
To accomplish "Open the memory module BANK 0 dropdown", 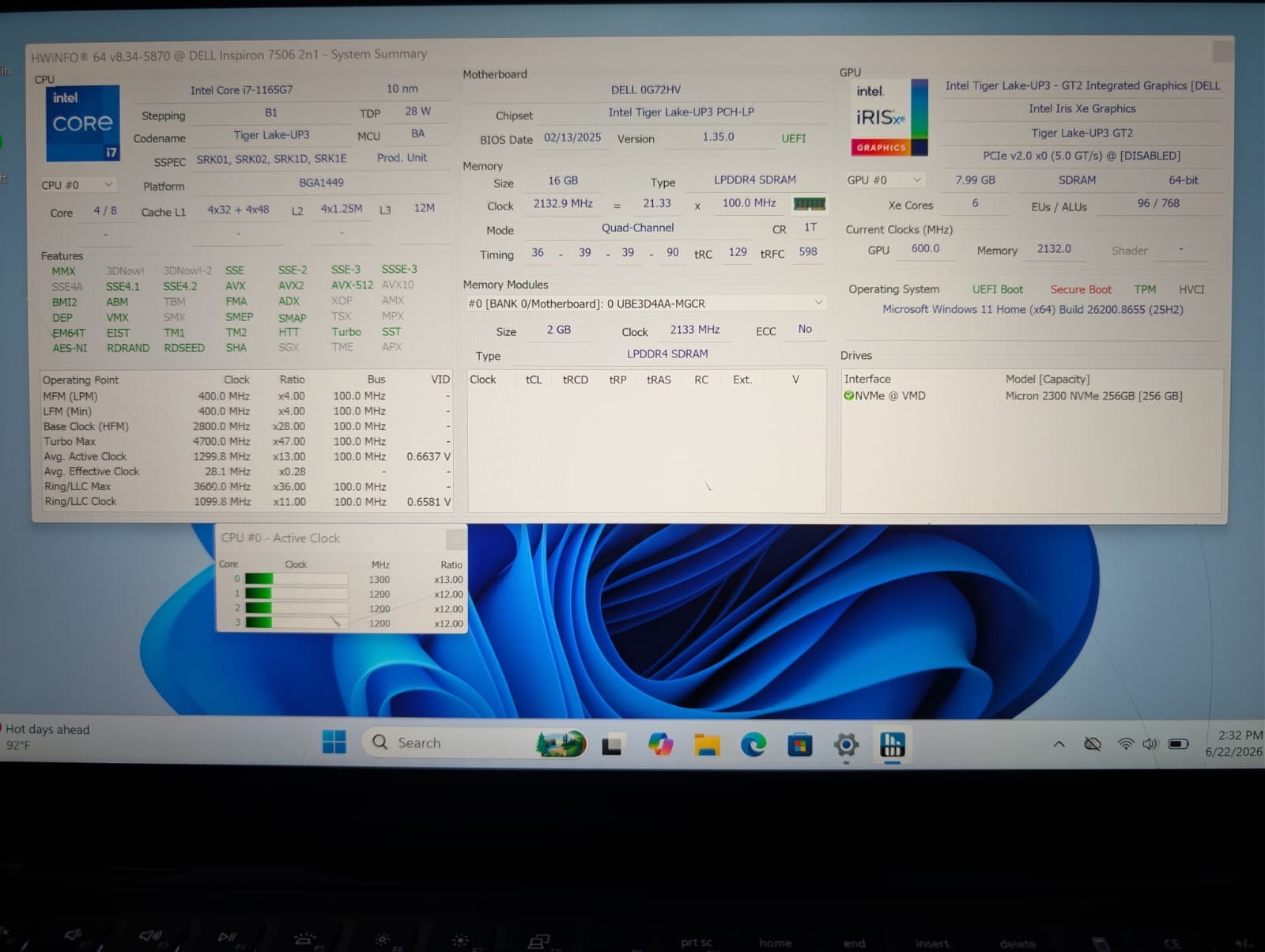I will [645, 304].
